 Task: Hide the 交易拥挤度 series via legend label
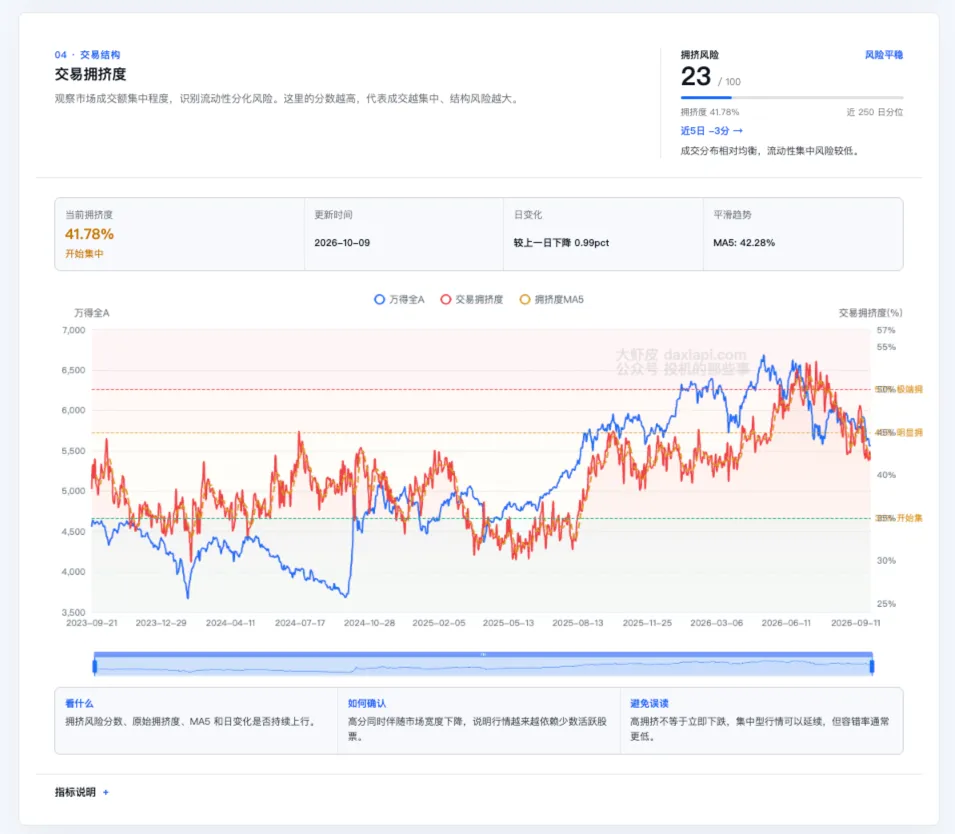(479, 299)
